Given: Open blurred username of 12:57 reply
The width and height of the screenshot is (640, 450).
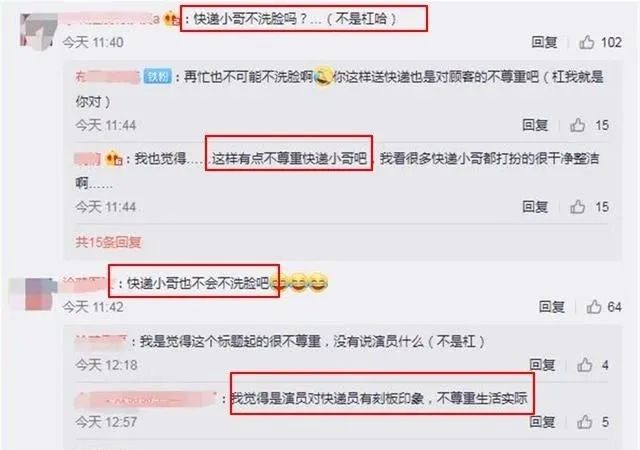Looking at the screenshot, I should tap(145, 399).
